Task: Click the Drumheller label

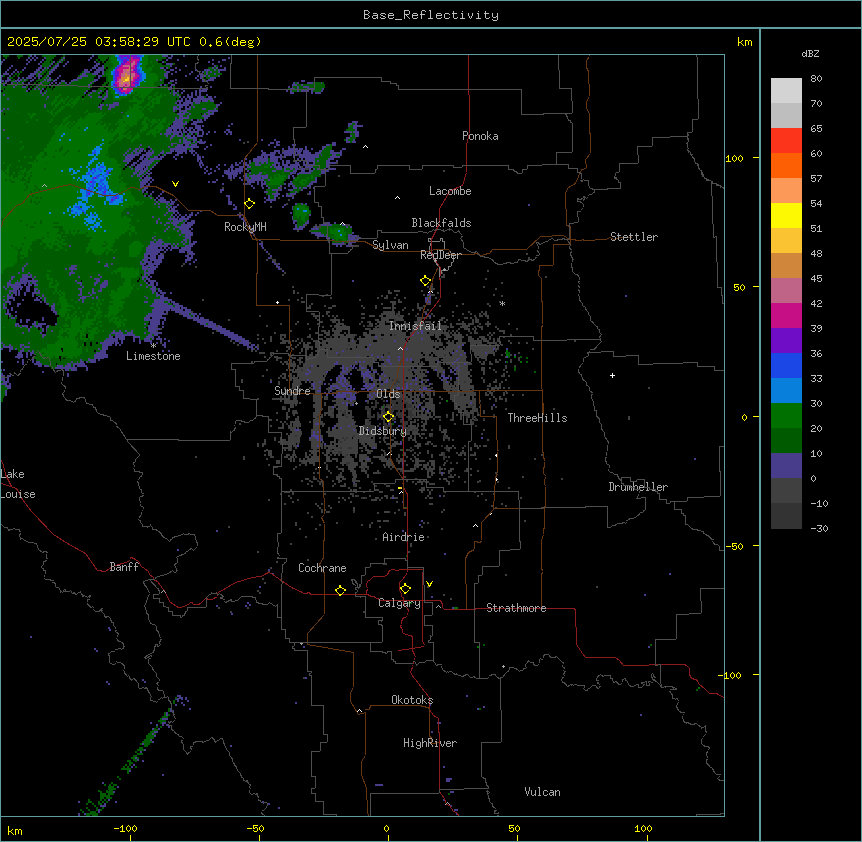Action: [x=638, y=487]
